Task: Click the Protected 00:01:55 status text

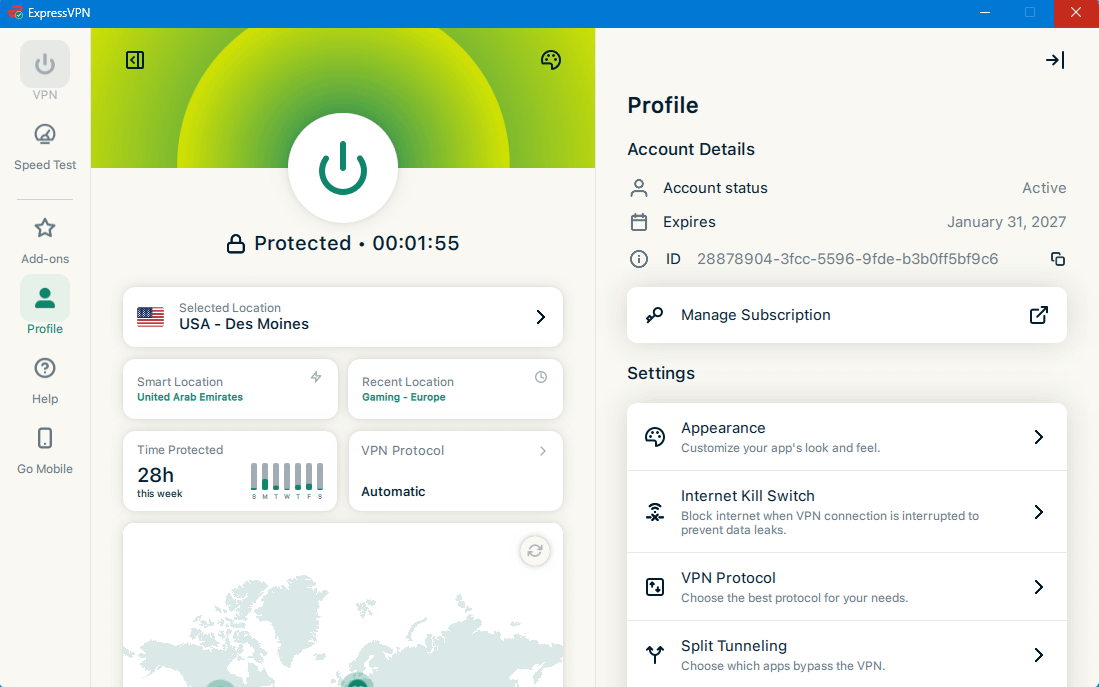Action: click(x=357, y=243)
